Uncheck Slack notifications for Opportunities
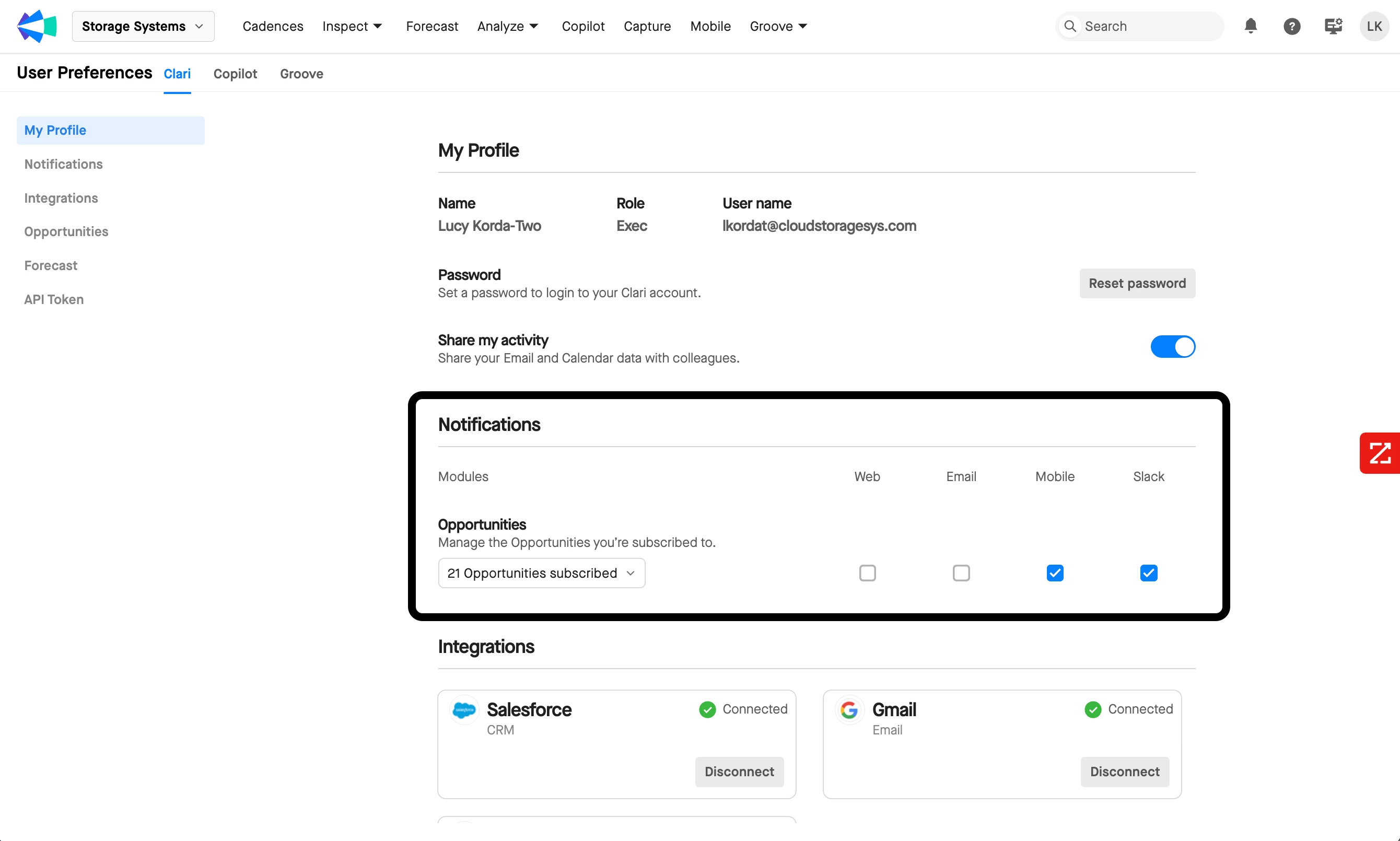Screen dimensions: 1400x841 coord(1148,573)
